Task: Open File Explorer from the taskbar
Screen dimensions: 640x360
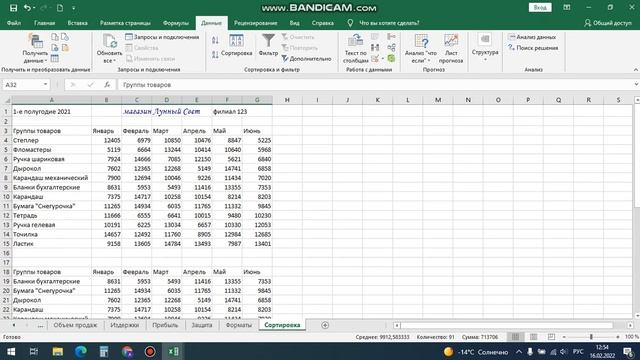Action: point(58,351)
